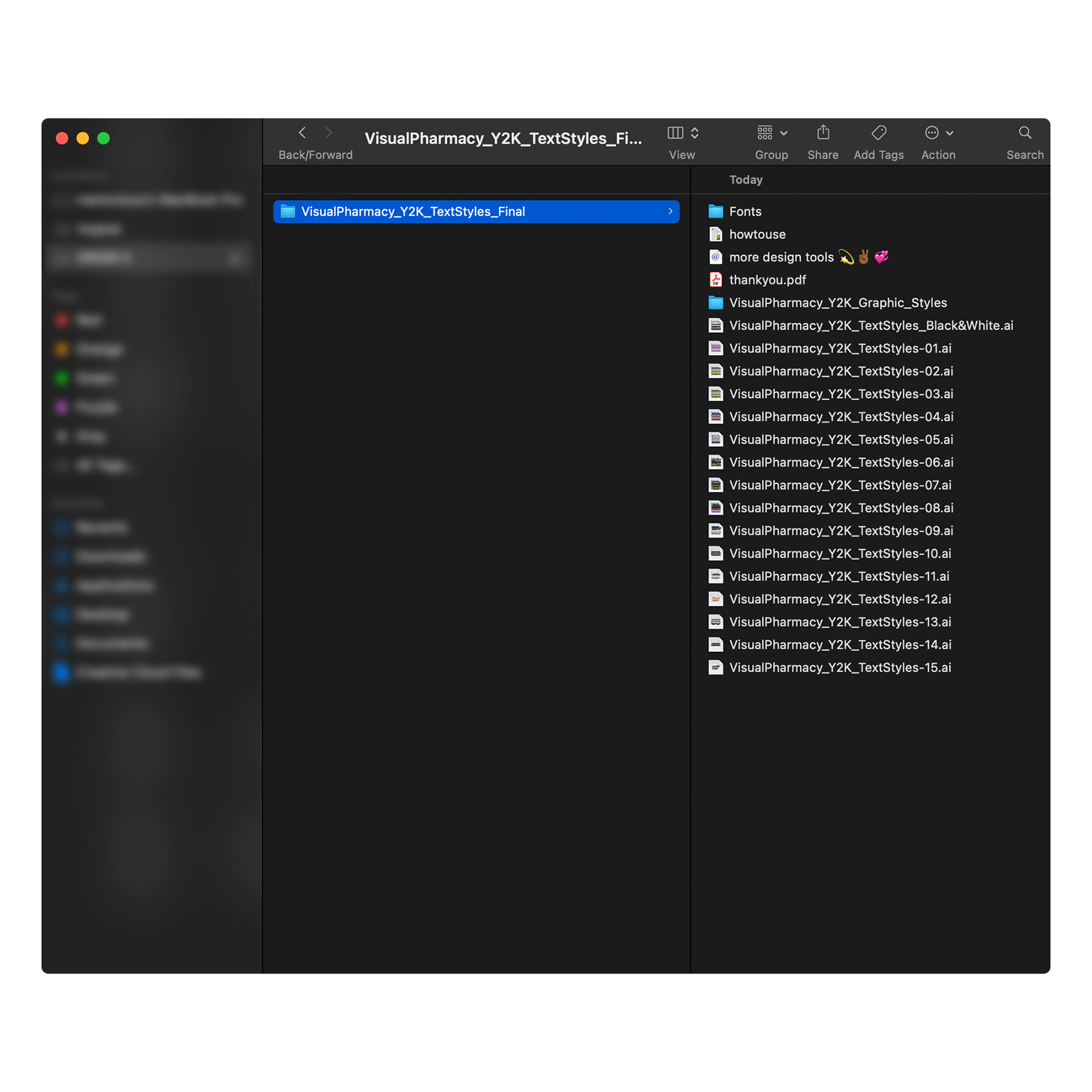Select VisualPharmacy_Y2K_TextStyles-08.ai
The width and height of the screenshot is (1092, 1092).
(841, 508)
